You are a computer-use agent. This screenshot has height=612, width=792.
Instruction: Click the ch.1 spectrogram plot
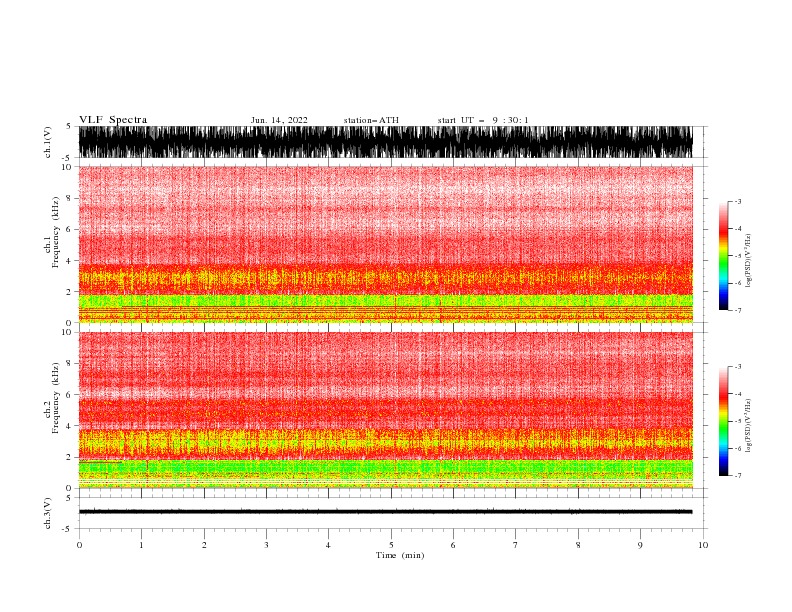(x=385, y=244)
